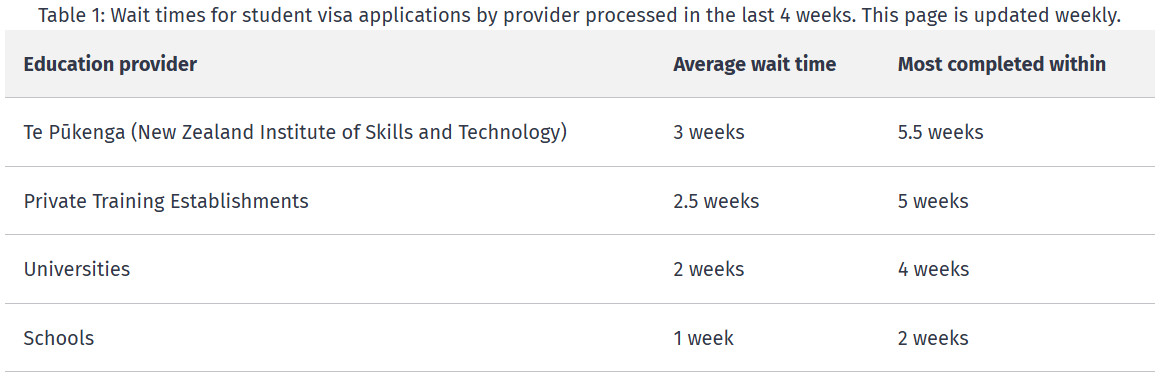Select the Private Training Establishments cell

(x=166, y=201)
